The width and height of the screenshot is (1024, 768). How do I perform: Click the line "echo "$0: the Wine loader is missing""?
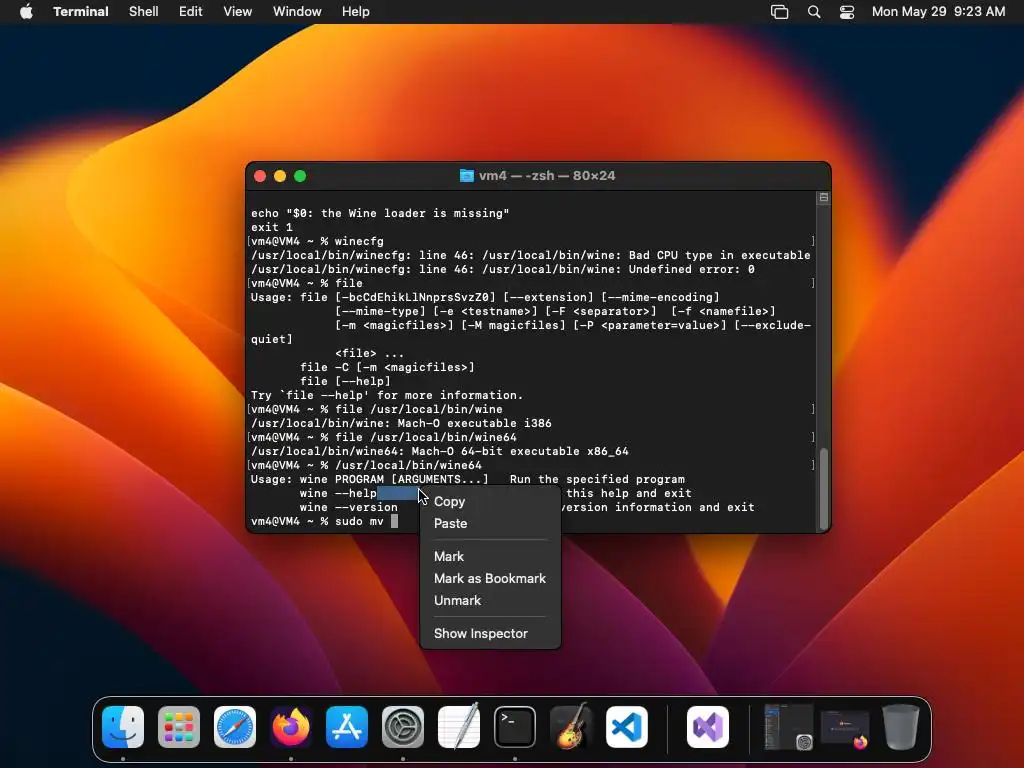pos(380,213)
